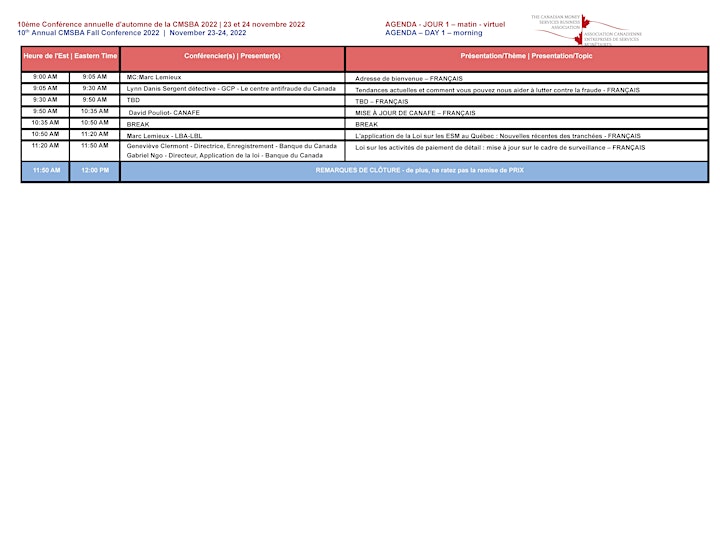Select the French conference title line
Screen dimensions: 720x543
pos(161,24)
